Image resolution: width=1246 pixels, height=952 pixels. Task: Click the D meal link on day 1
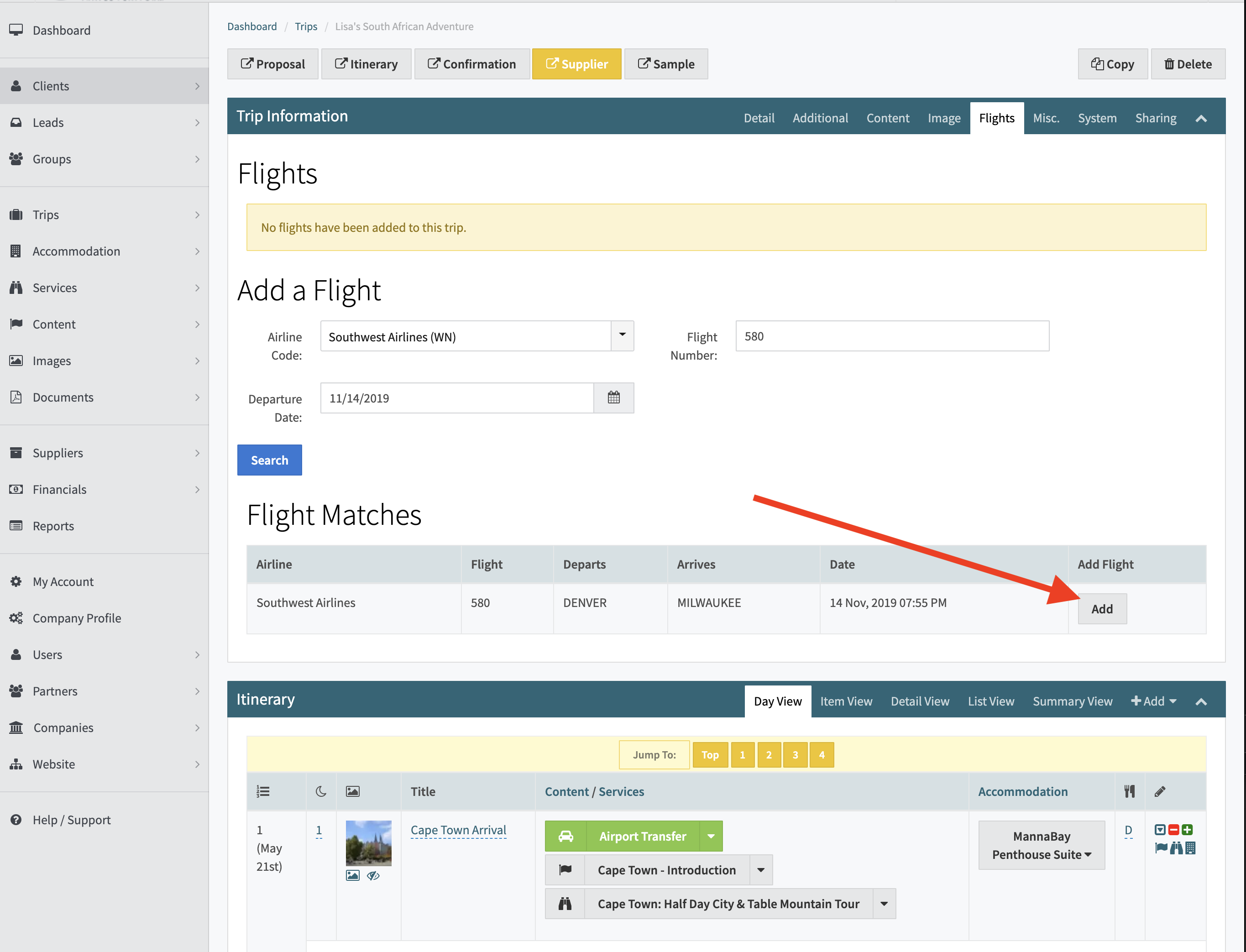click(1128, 830)
